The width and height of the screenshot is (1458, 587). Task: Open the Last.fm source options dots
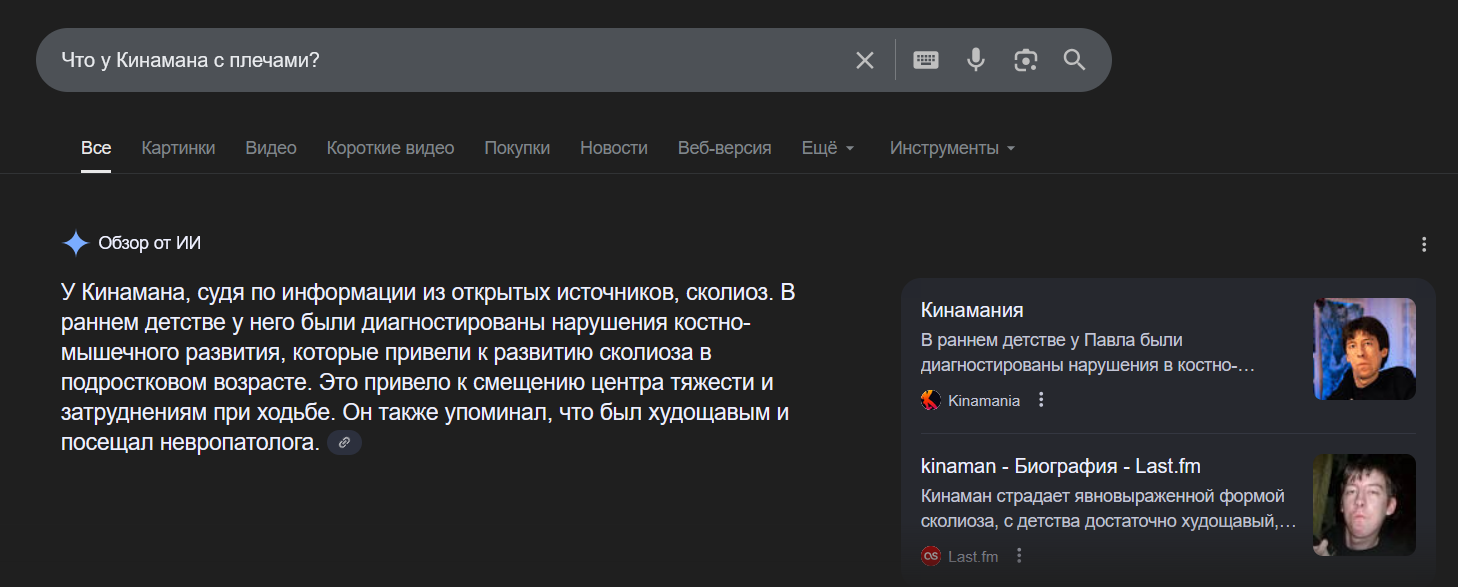[x=1019, y=556]
